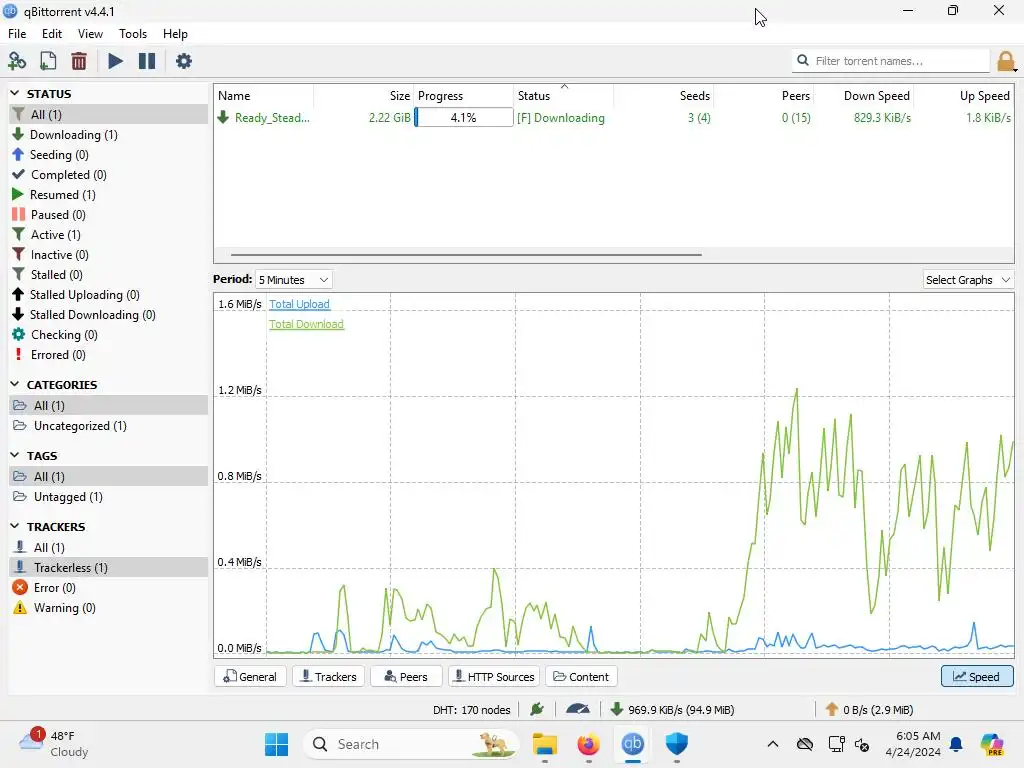Switch to the HTTP Sources tab

pyautogui.click(x=494, y=677)
